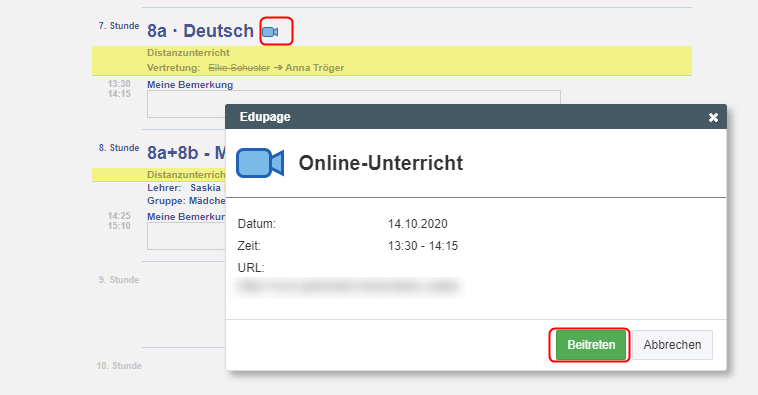758x395 pixels.
Task: Click the substitute teacher name Anna Tröger
Action: [315, 68]
